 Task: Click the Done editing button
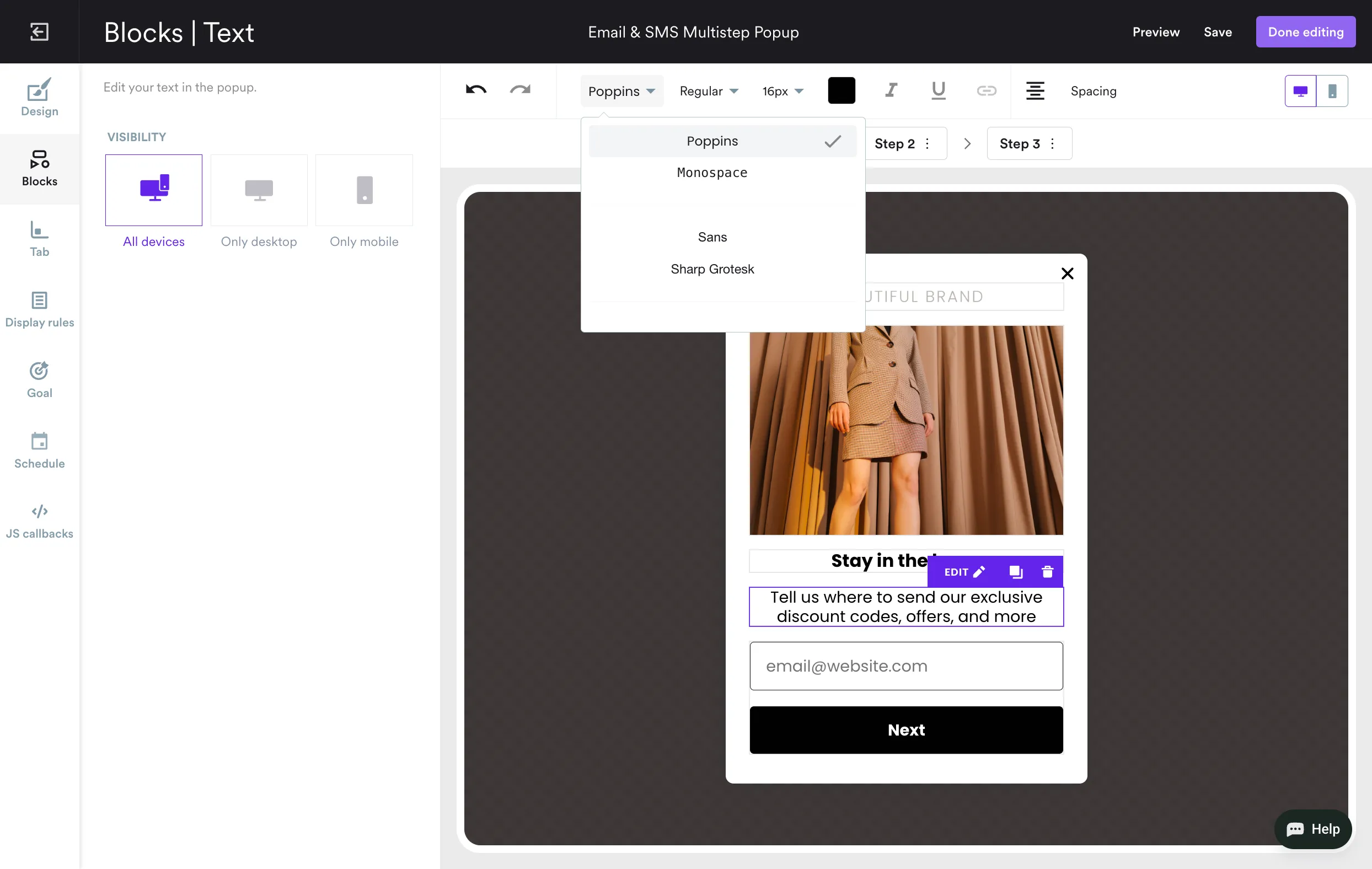click(1305, 32)
